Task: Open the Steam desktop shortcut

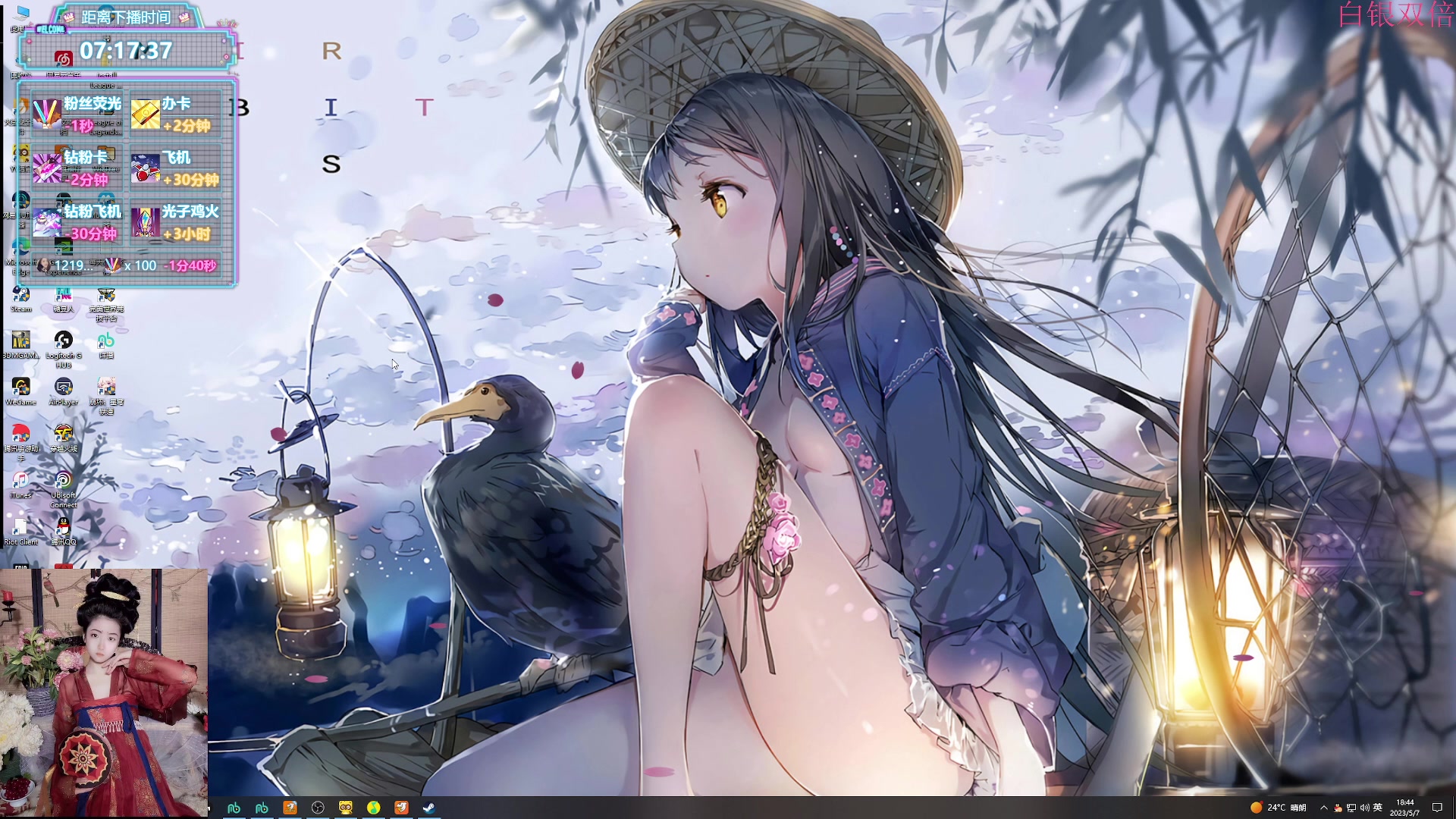Action: [21, 296]
